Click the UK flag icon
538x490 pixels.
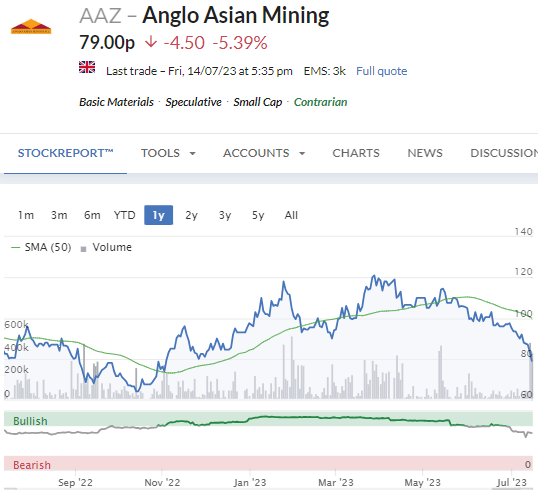point(87,67)
